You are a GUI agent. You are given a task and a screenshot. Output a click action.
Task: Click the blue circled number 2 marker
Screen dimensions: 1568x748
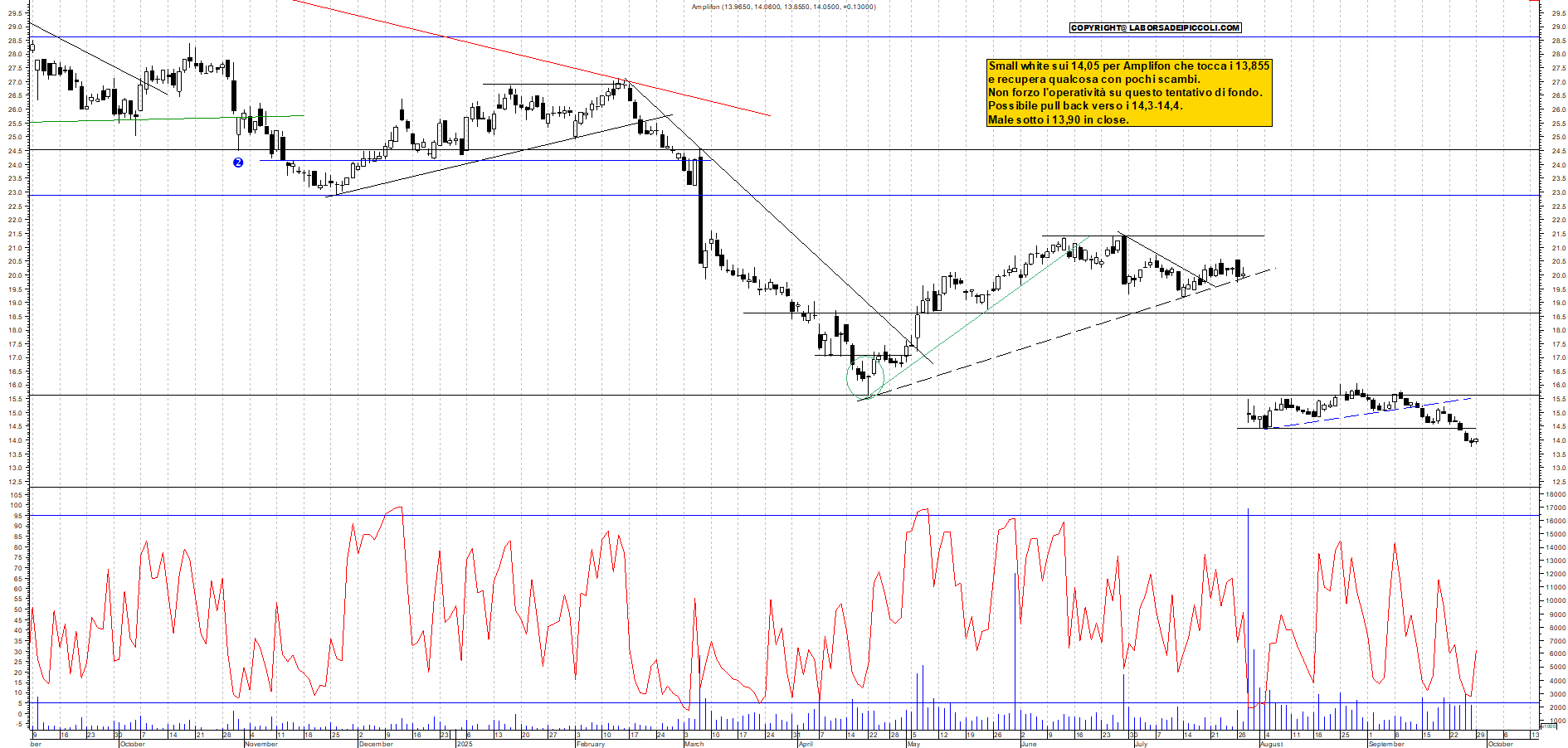tap(238, 163)
